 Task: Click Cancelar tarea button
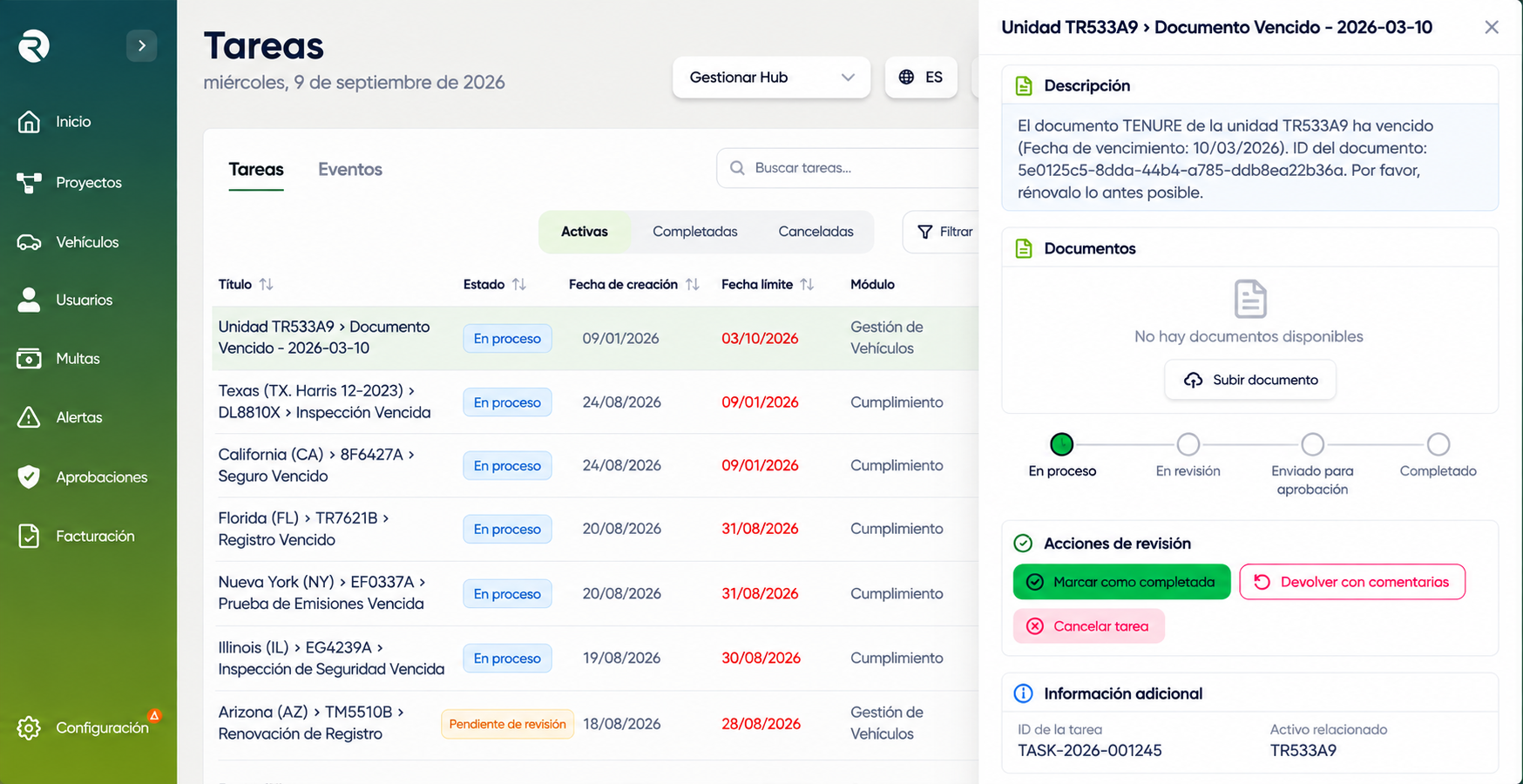click(x=1088, y=626)
